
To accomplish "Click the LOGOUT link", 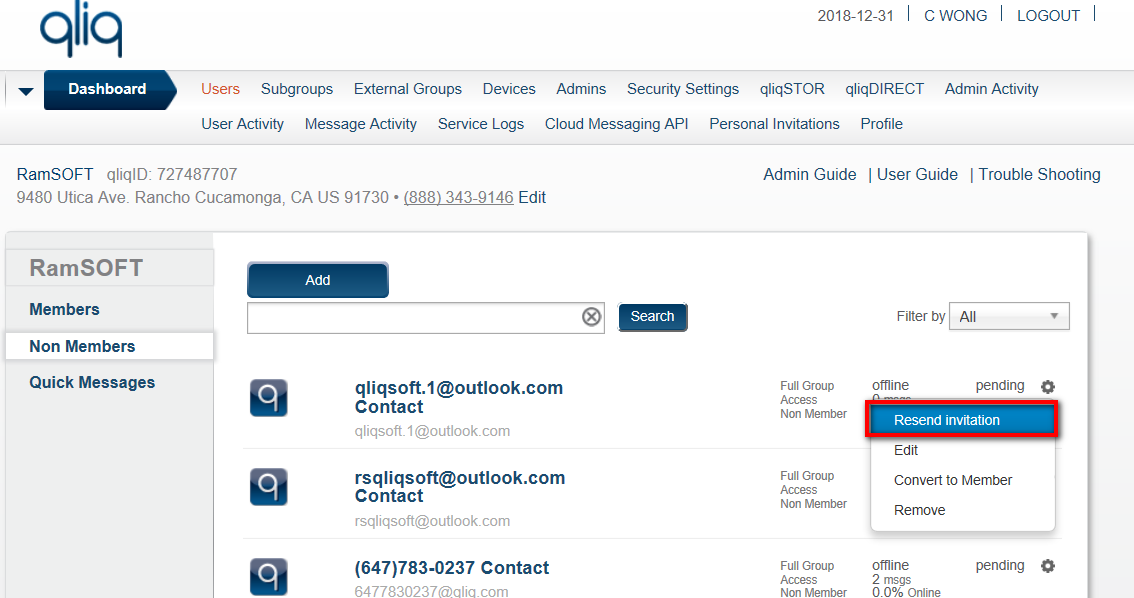I will pos(1048,16).
